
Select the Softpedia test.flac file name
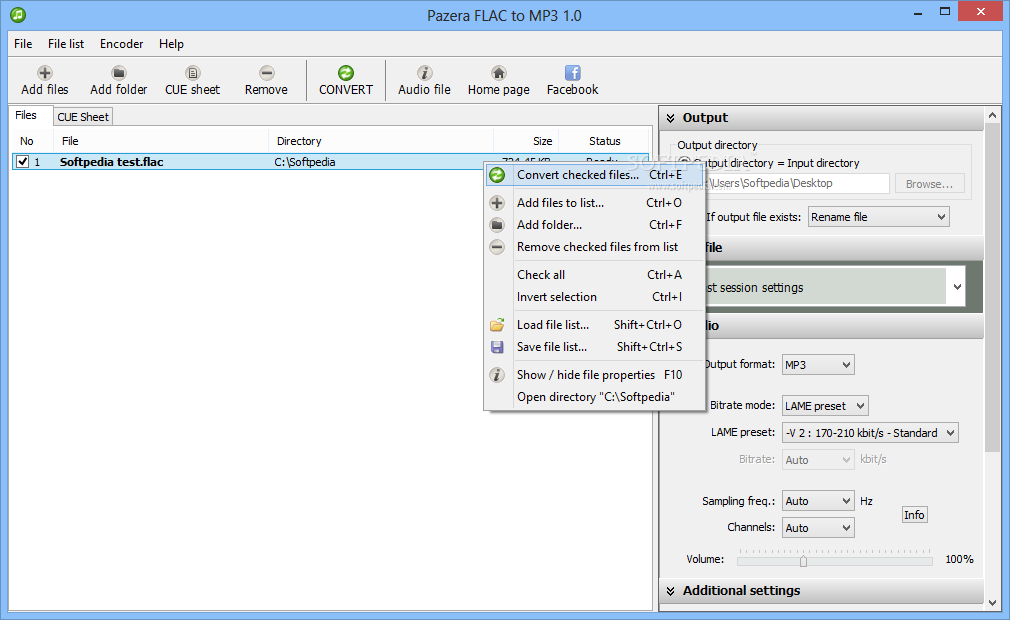click(111, 162)
